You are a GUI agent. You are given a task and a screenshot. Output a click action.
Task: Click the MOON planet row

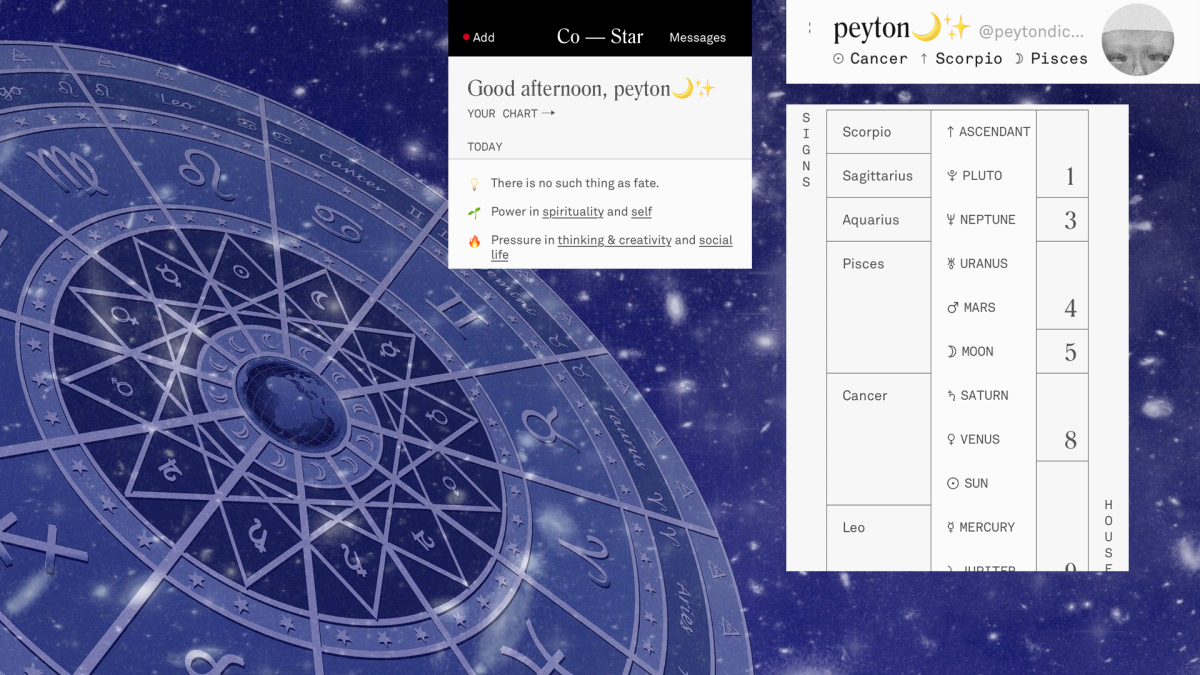coord(969,352)
